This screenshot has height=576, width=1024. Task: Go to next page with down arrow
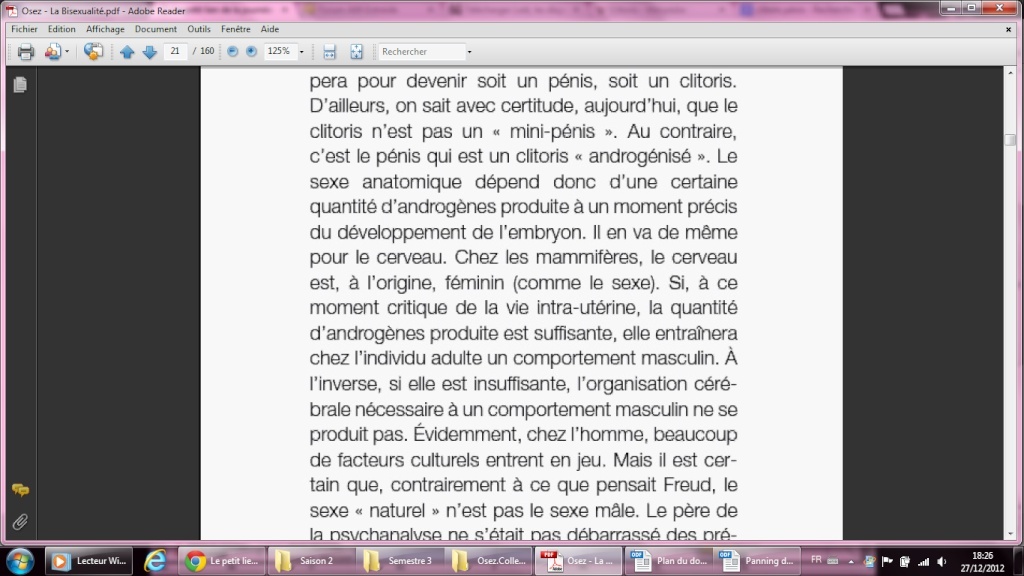click(150, 52)
